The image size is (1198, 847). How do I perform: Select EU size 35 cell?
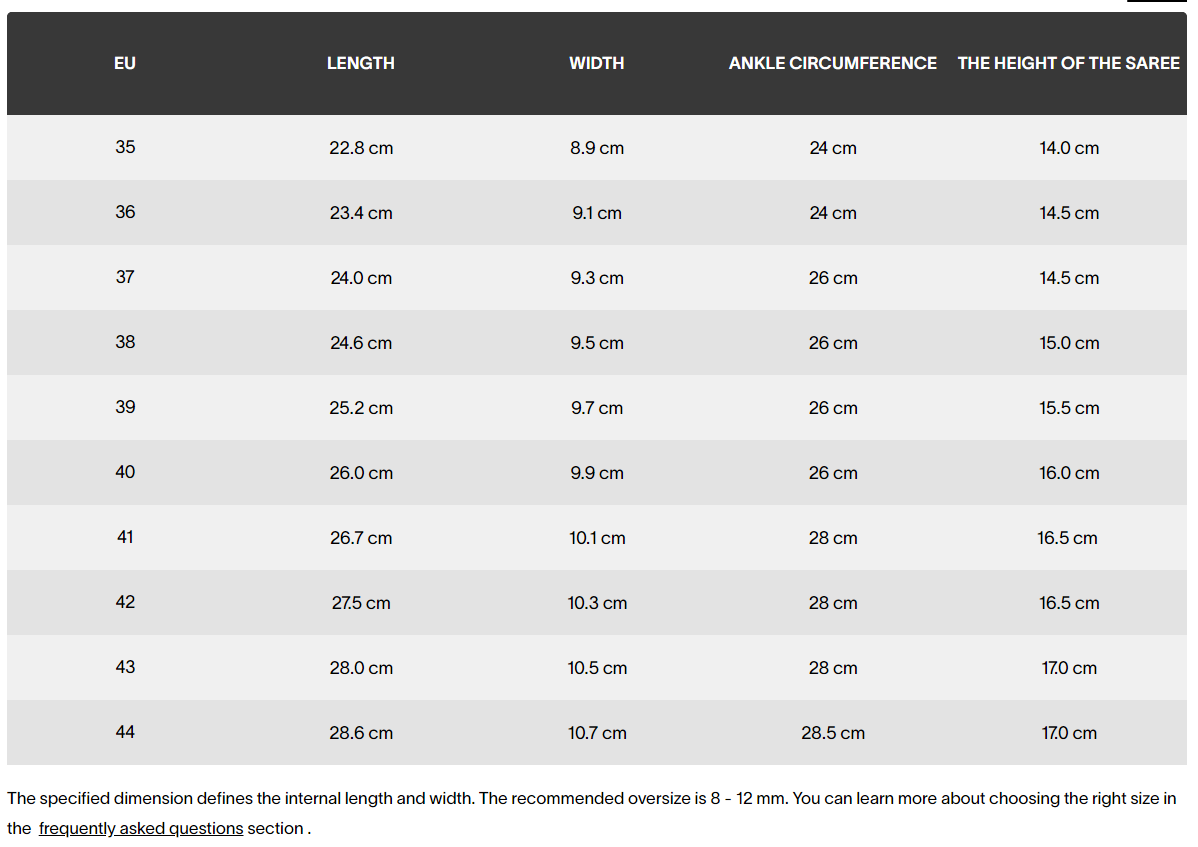tap(125, 147)
